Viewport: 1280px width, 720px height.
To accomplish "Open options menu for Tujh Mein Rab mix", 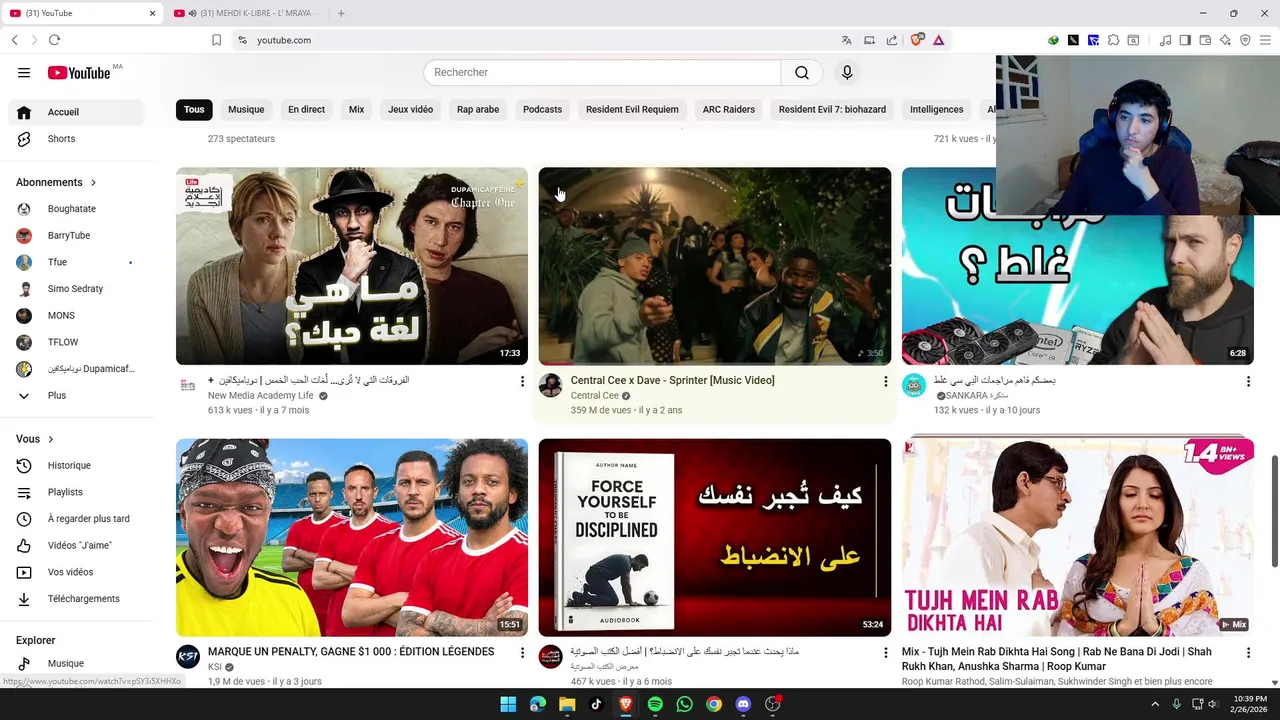I will click(x=1248, y=652).
